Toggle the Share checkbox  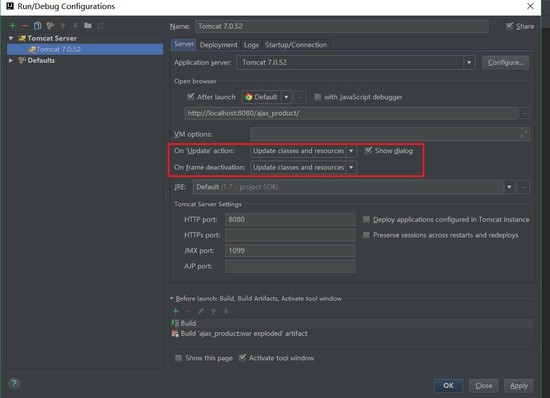pyautogui.click(x=510, y=26)
